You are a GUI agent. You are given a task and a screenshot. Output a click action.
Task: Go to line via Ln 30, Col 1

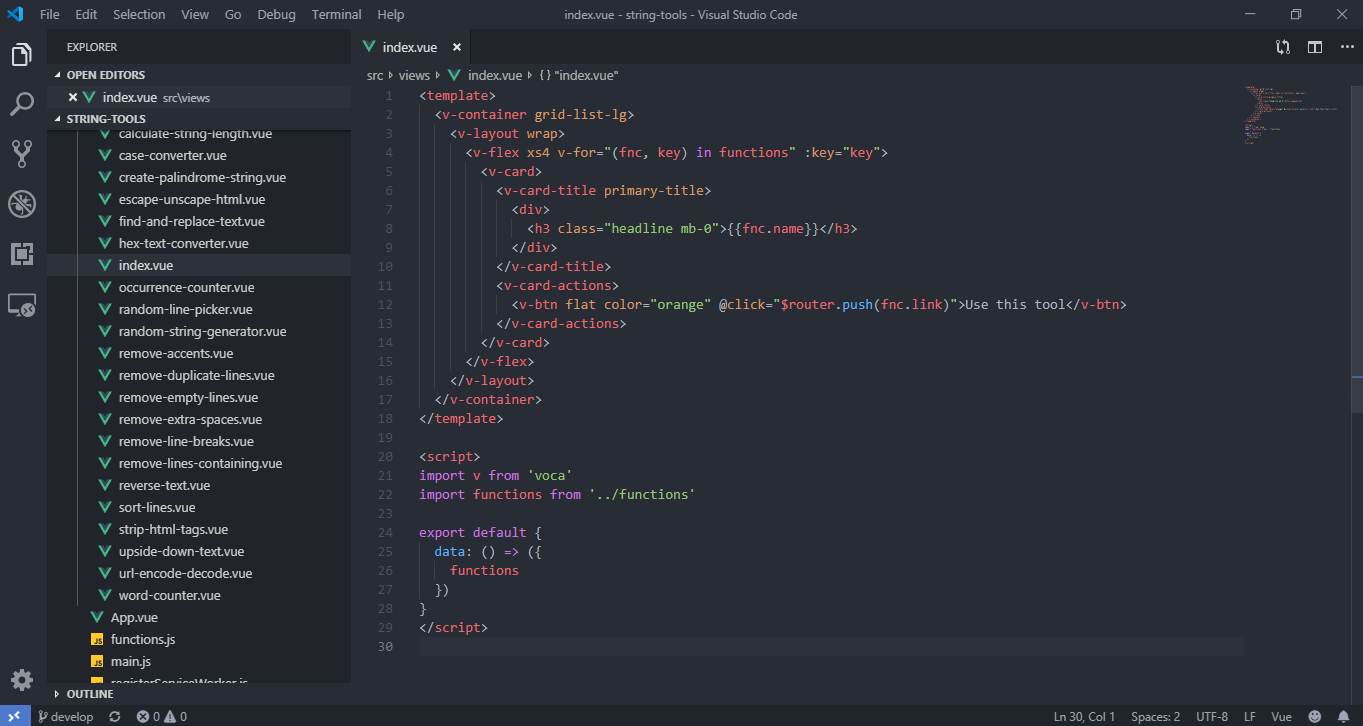pyautogui.click(x=1084, y=716)
